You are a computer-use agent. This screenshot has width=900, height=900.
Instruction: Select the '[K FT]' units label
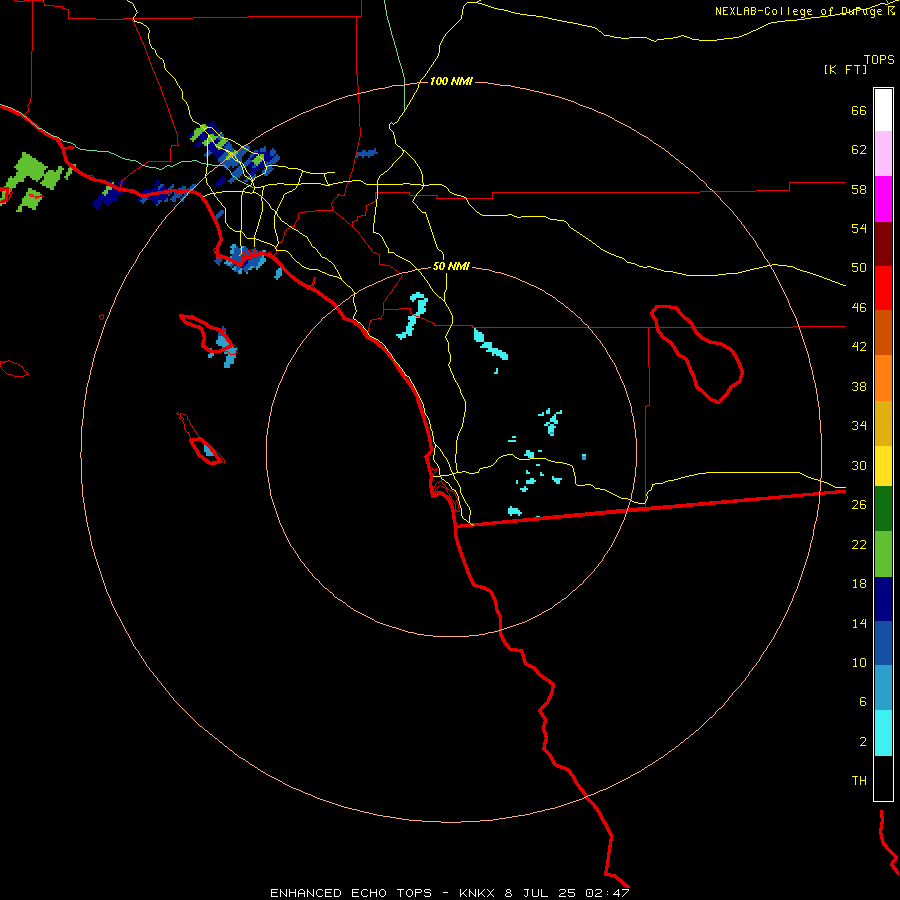[845, 69]
